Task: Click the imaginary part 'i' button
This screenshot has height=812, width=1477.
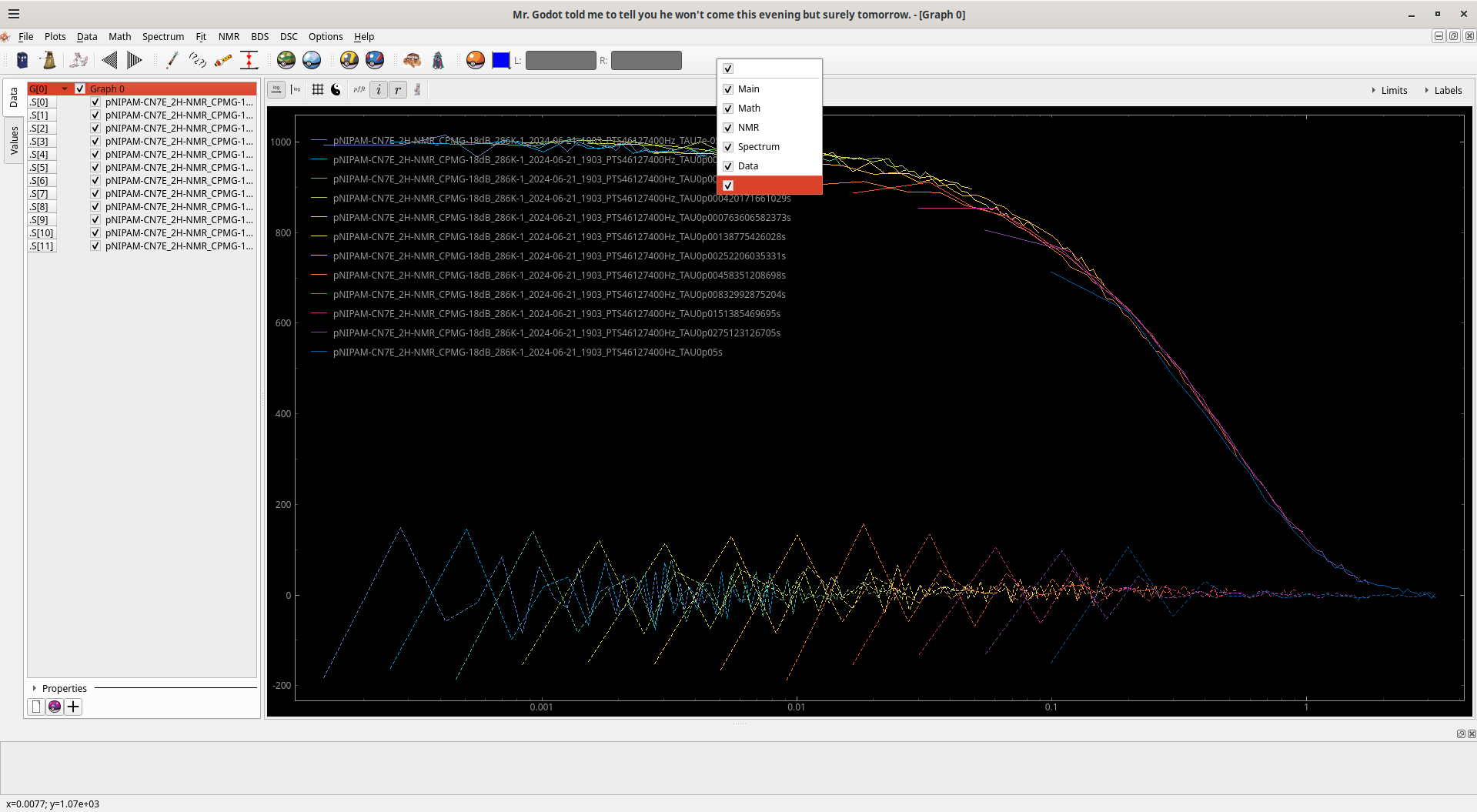Action: tap(379, 90)
